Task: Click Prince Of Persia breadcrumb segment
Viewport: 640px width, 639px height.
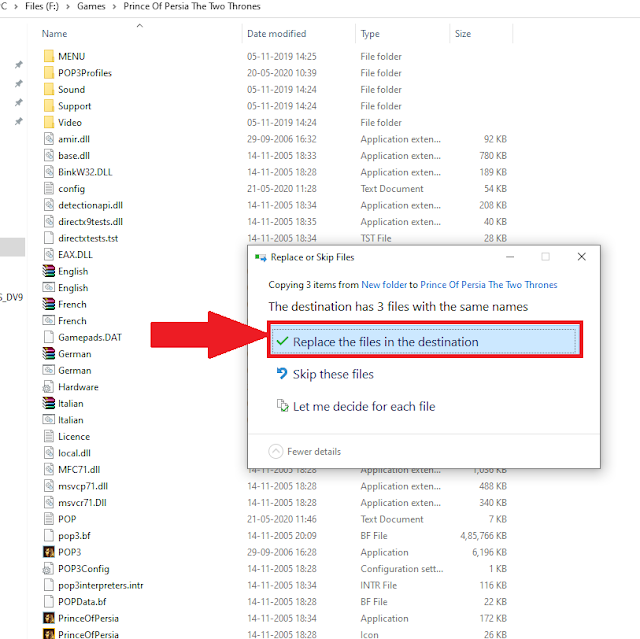Action: point(192,7)
